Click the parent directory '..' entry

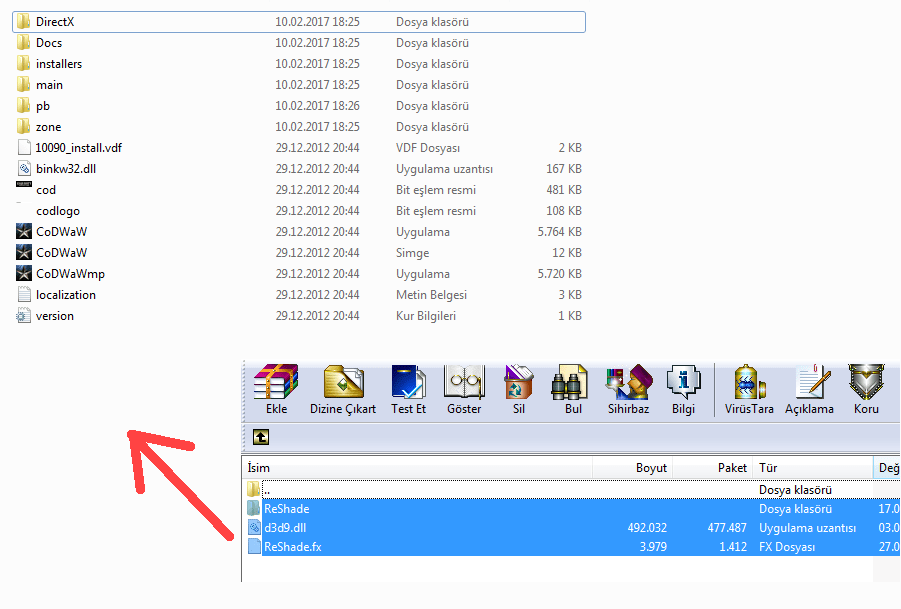[x=266, y=490]
